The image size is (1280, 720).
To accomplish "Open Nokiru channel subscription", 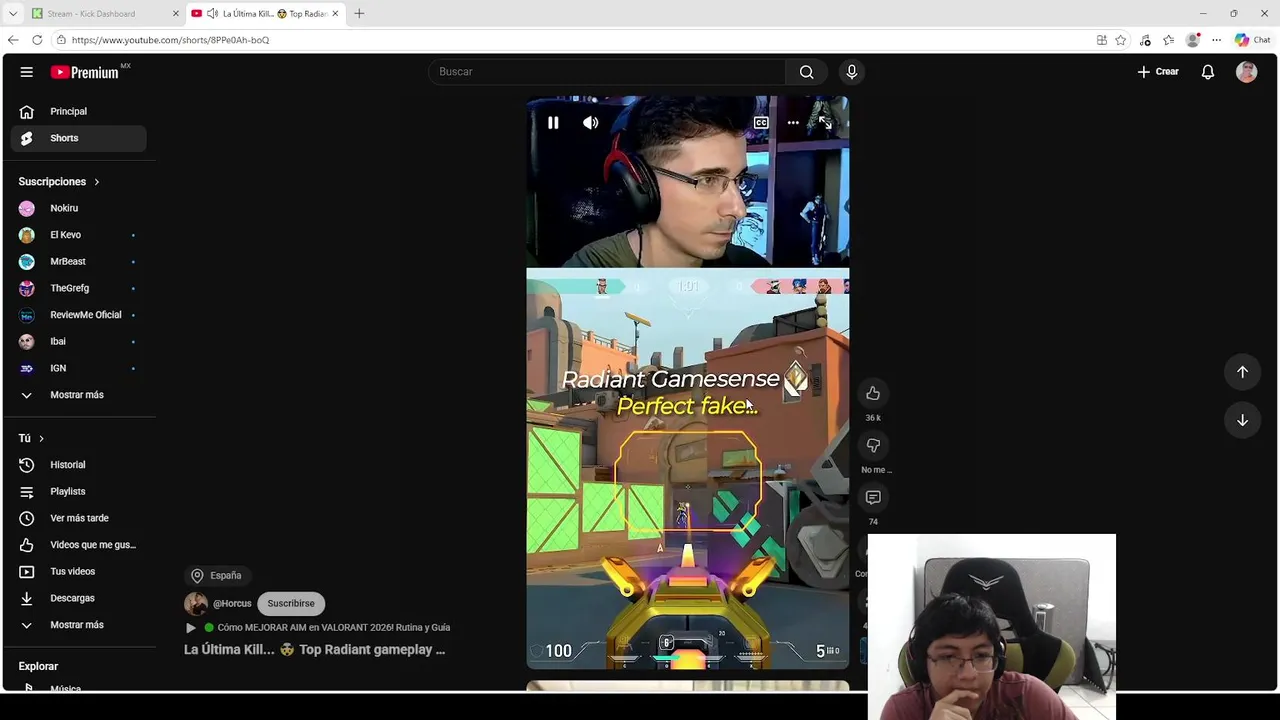I will click(x=78, y=208).
